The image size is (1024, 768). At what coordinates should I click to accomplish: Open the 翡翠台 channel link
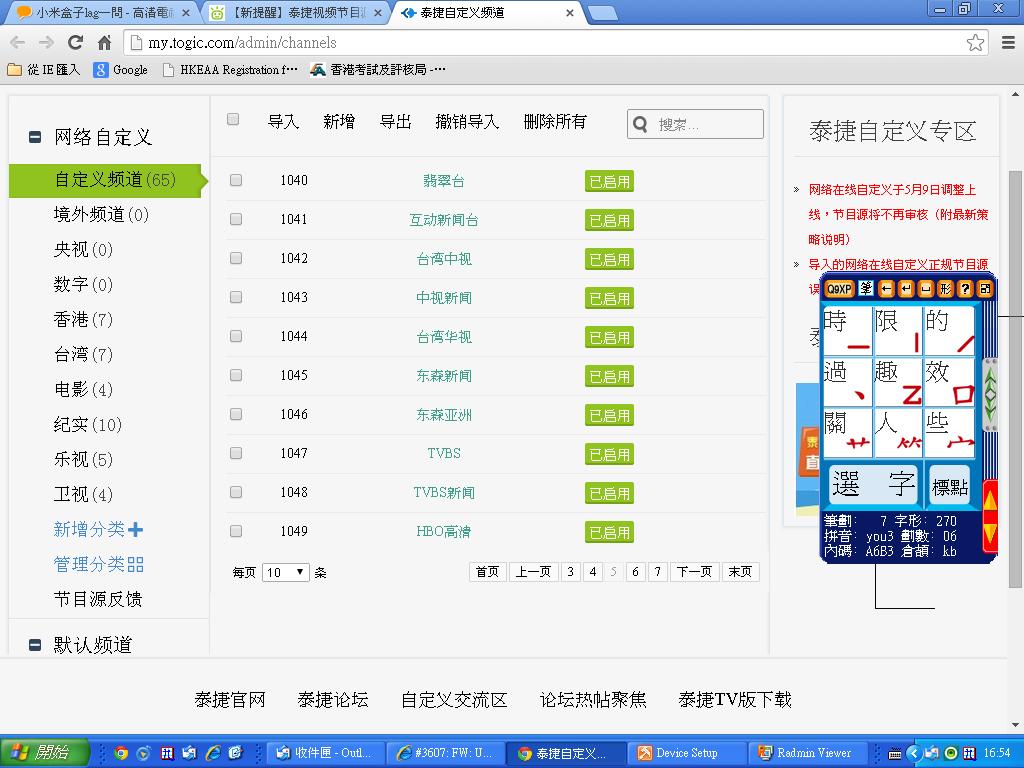444,181
